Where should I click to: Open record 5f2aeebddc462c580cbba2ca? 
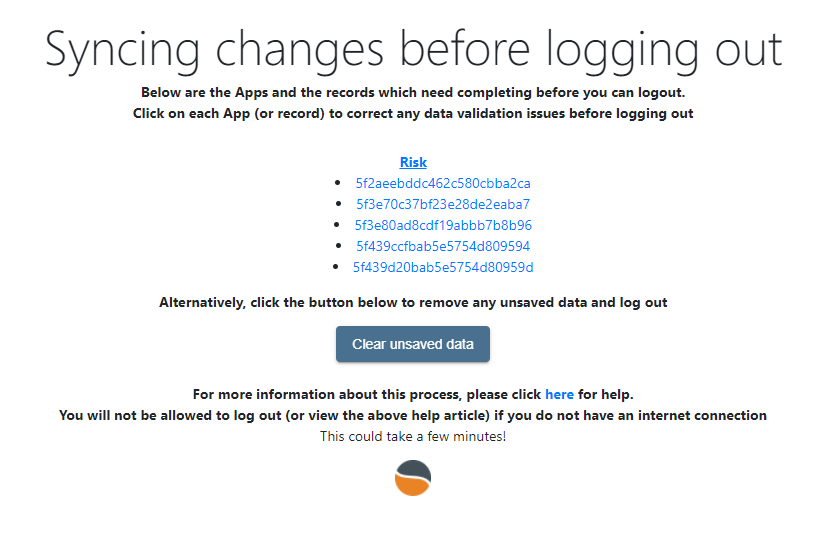point(443,183)
